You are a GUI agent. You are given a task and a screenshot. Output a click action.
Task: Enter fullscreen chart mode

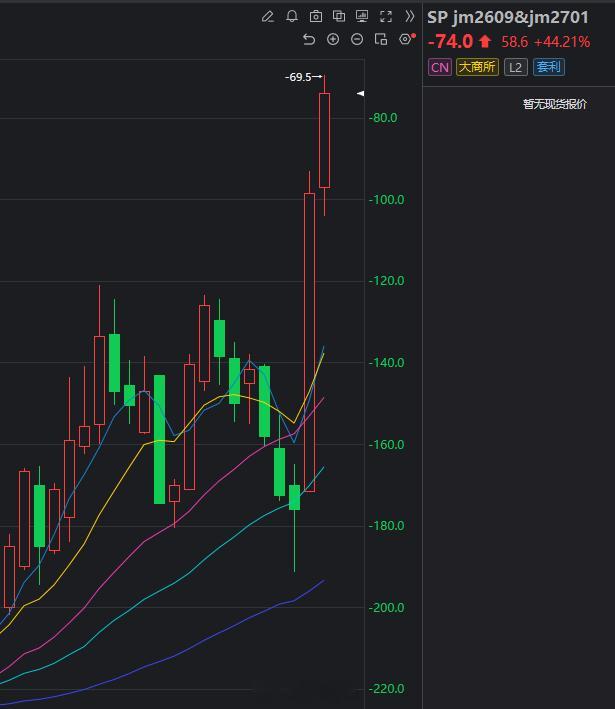click(x=386, y=17)
